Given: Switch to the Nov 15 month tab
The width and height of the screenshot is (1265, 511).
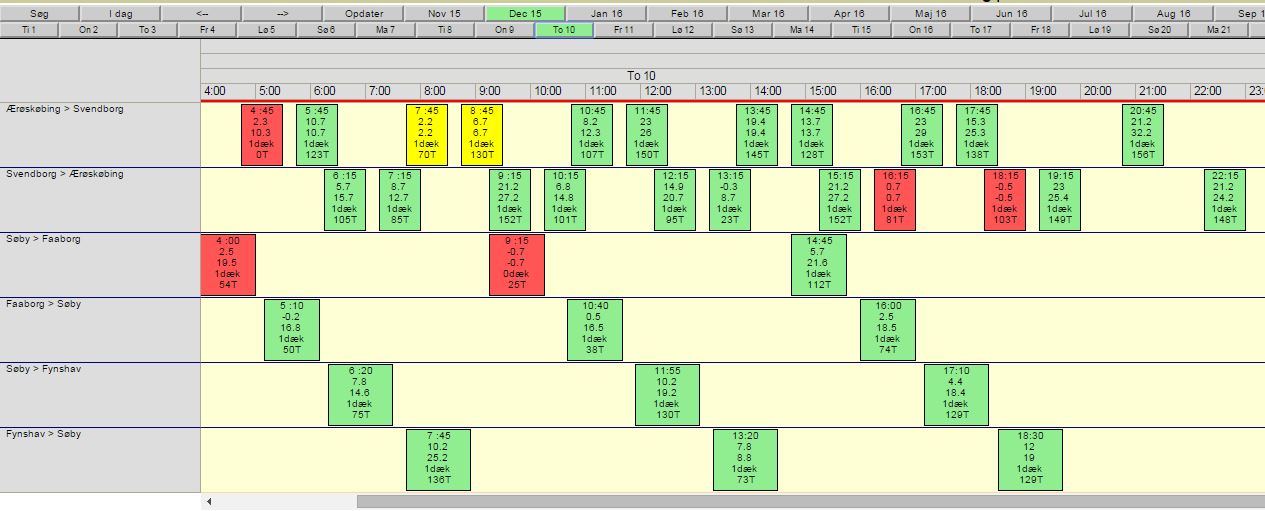Looking at the screenshot, I should click(444, 13).
